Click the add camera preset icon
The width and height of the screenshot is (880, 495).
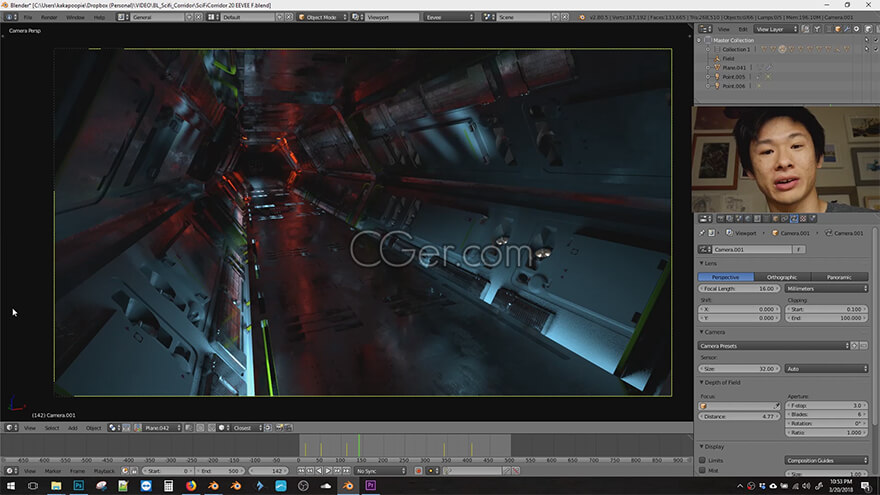click(854, 346)
